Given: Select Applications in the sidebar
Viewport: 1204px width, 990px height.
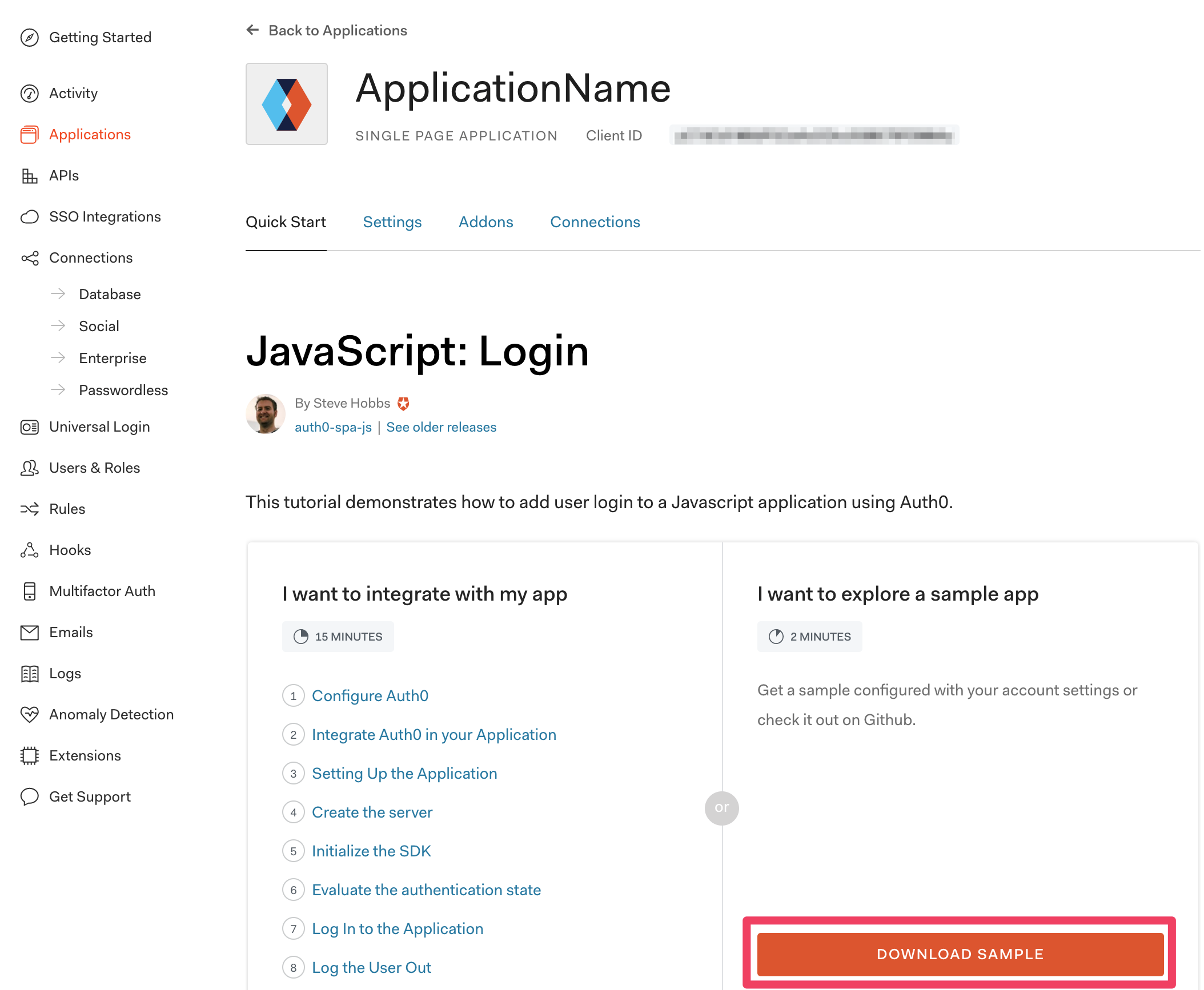Looking at the screenshot, I should coord(90,135).
